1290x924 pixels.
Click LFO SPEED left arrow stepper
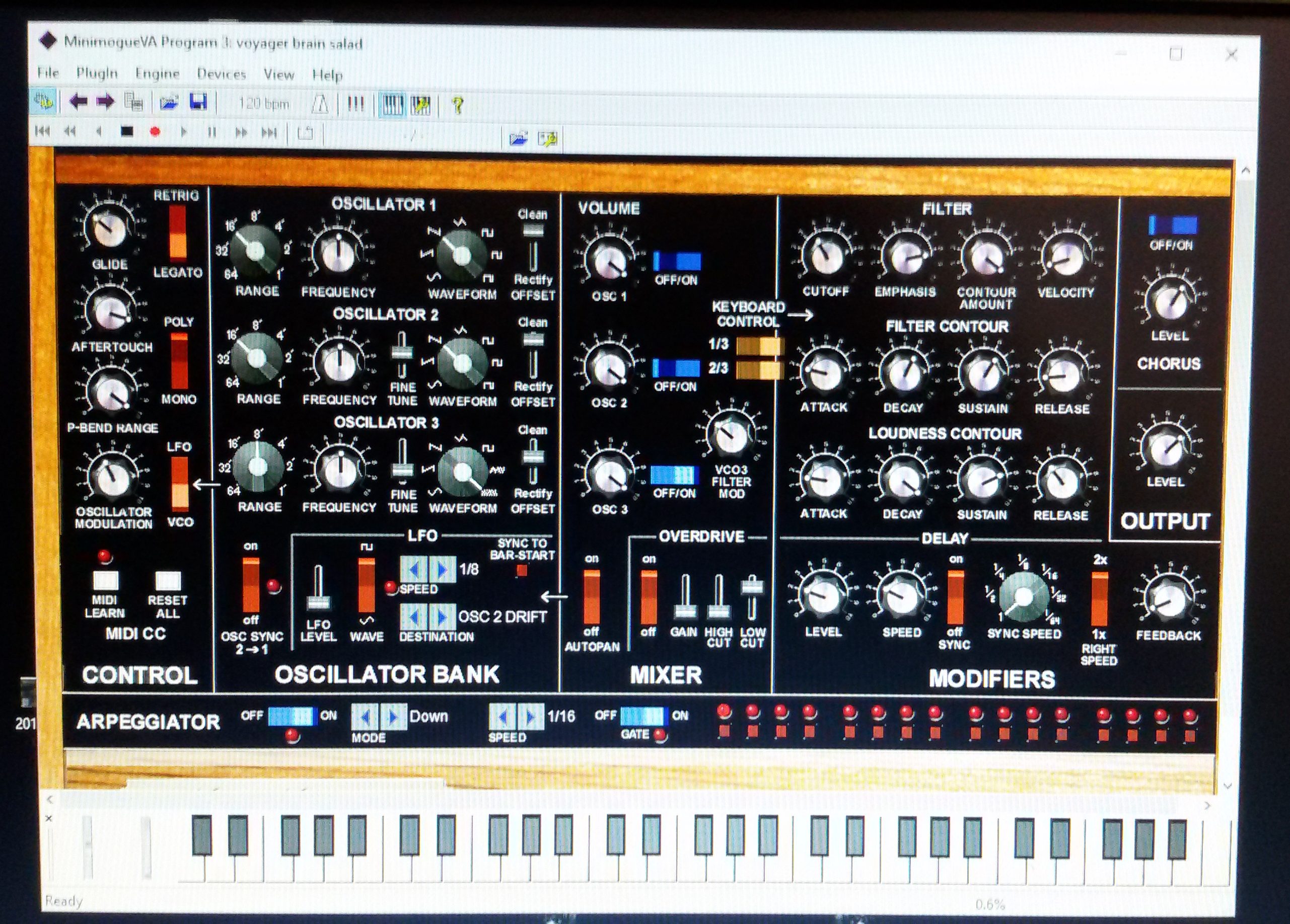point(414,569)
